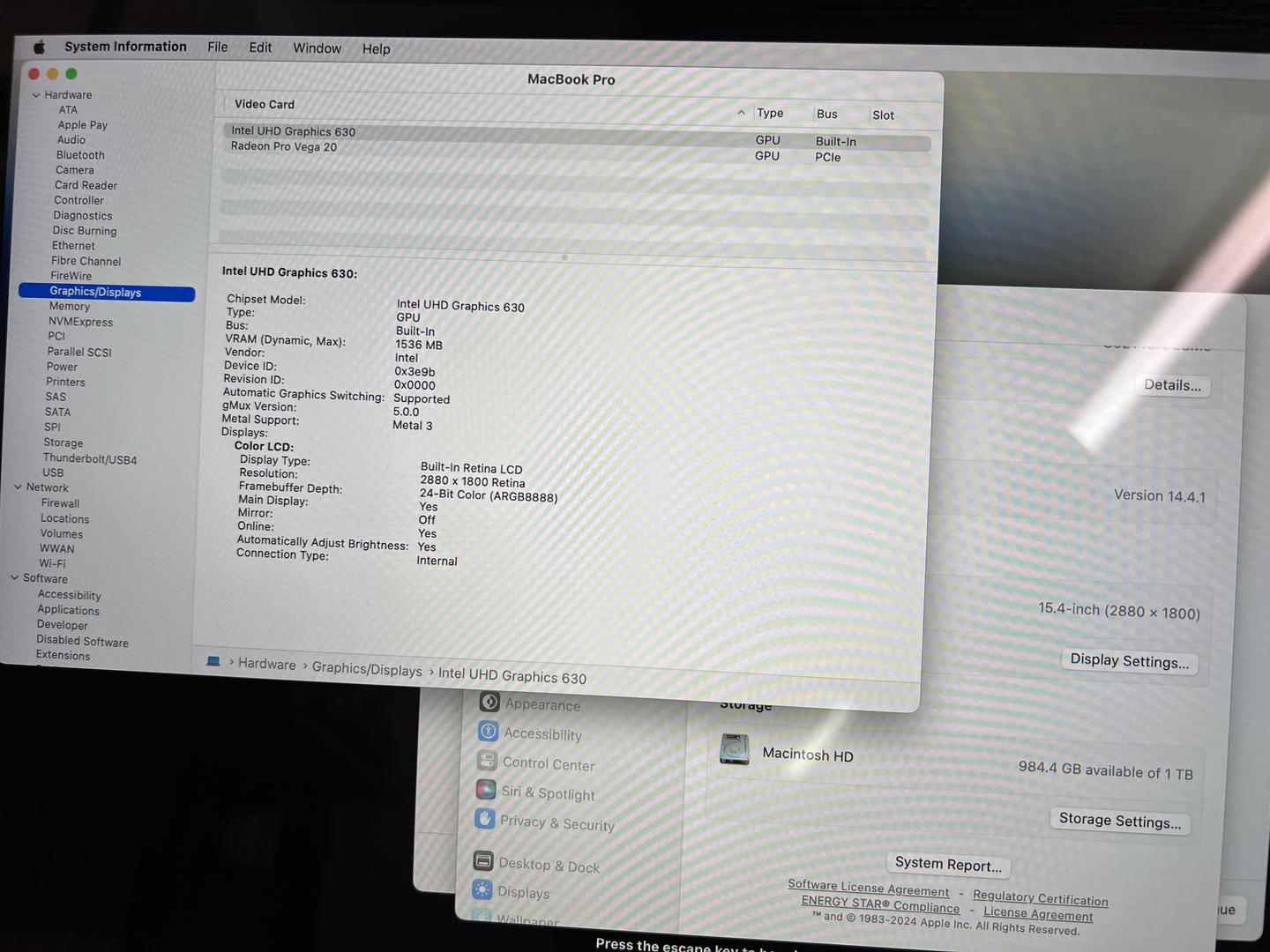Viewport: 1270px width, 952px height.
Task: Select Diagnostics in sidebar
Action: point(83,216)
